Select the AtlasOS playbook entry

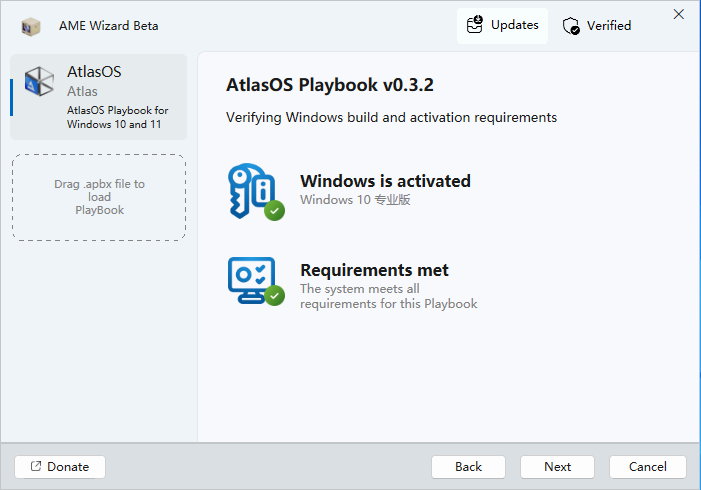point(98,97)
